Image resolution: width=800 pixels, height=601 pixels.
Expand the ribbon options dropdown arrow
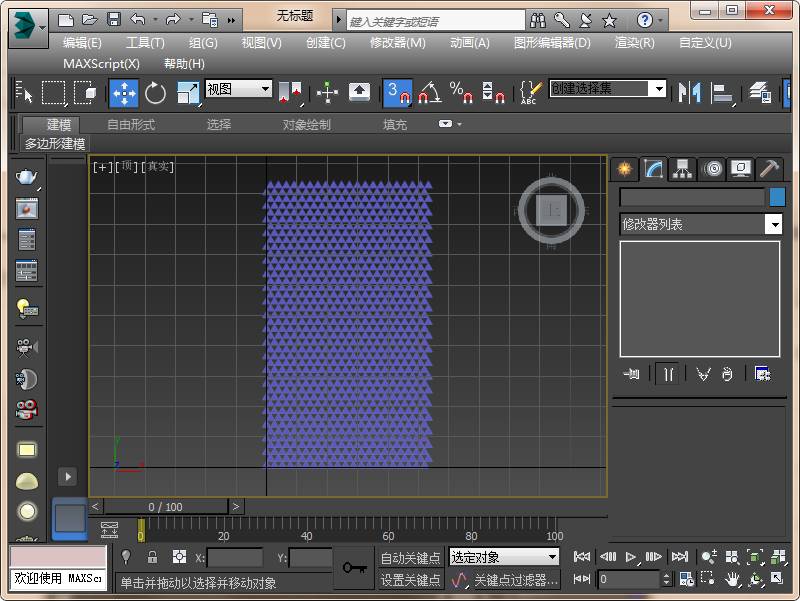(x=460, y=124)
